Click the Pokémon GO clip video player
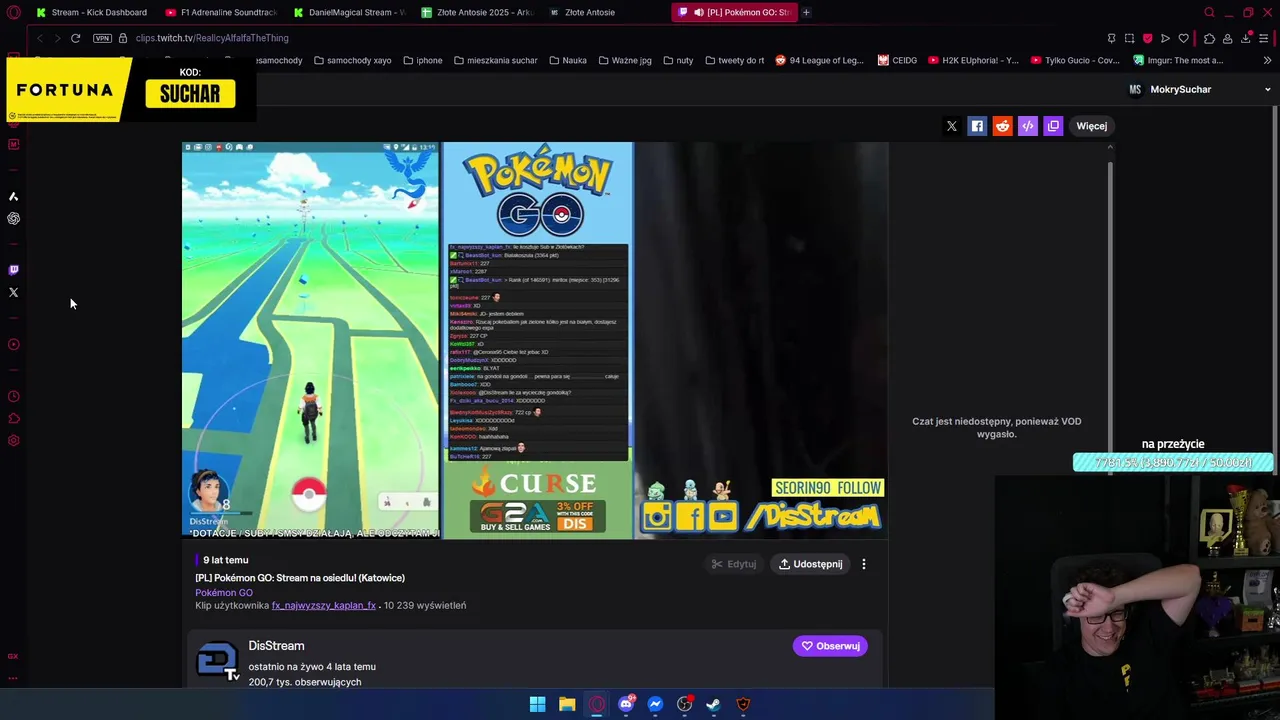The height and width of the screenshot is (720, 1280). pyautogui.click(x=535, y=341)
